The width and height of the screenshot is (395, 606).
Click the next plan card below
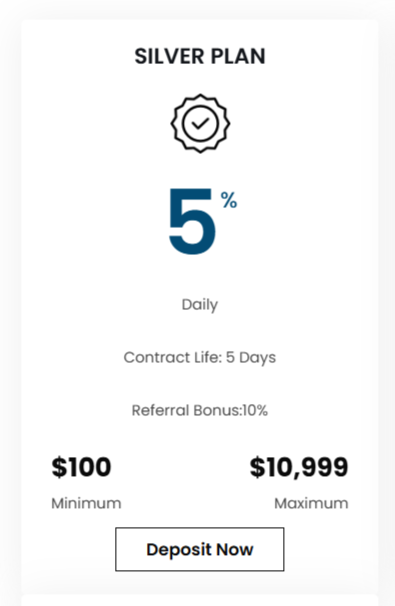pos(200,600)
